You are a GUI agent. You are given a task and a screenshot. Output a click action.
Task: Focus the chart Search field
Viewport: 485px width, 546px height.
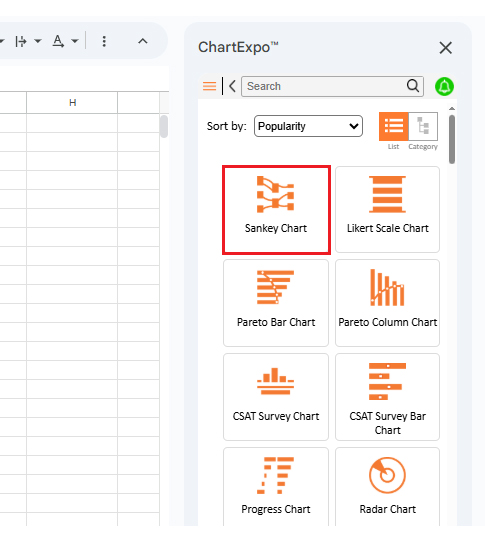[x=326, y=86]
